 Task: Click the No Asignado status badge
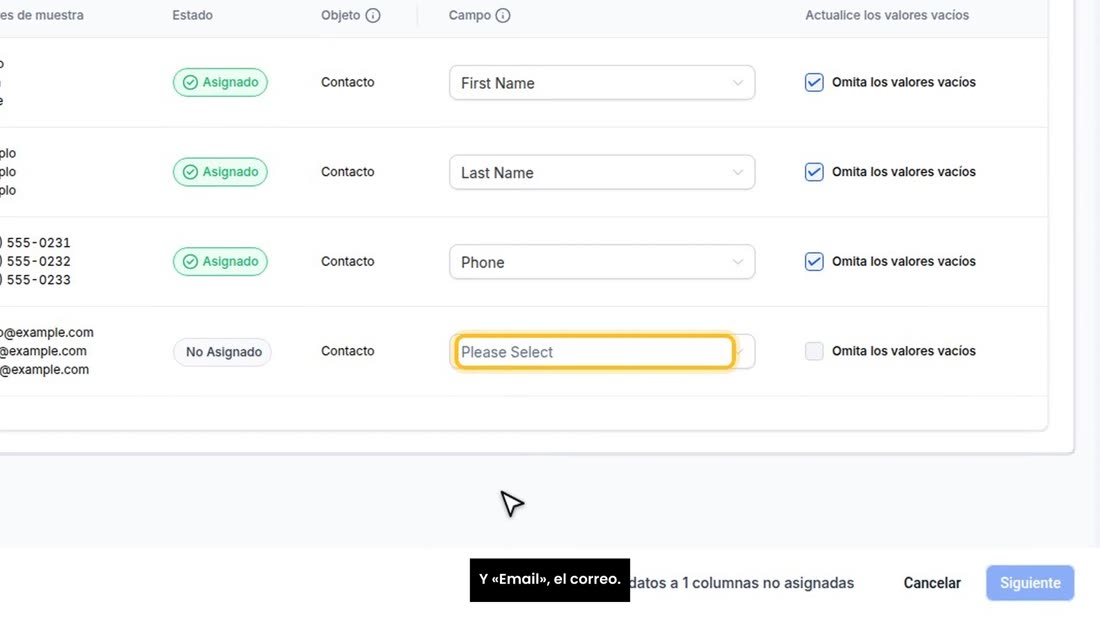(223, 352)
